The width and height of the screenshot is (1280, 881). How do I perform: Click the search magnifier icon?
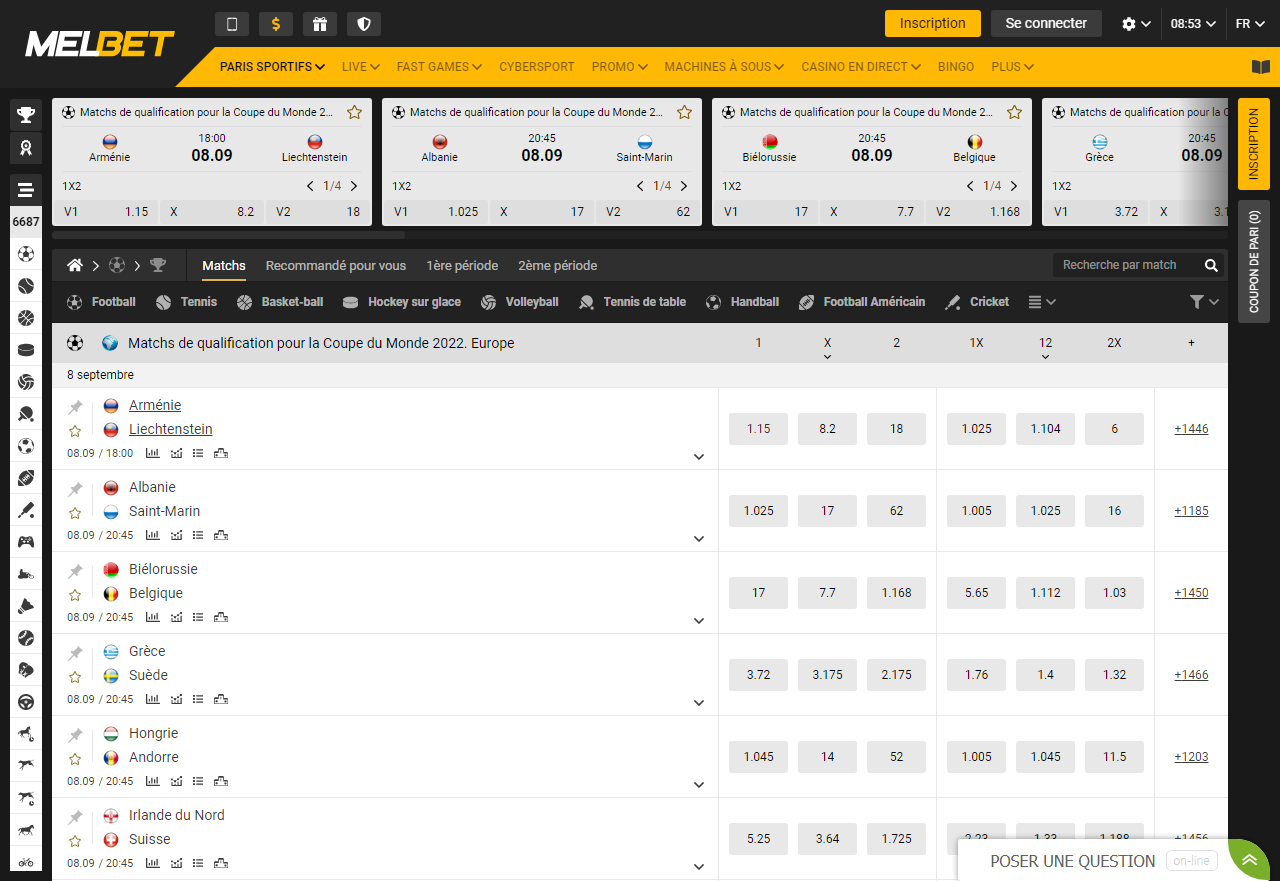click(1211, 265)
